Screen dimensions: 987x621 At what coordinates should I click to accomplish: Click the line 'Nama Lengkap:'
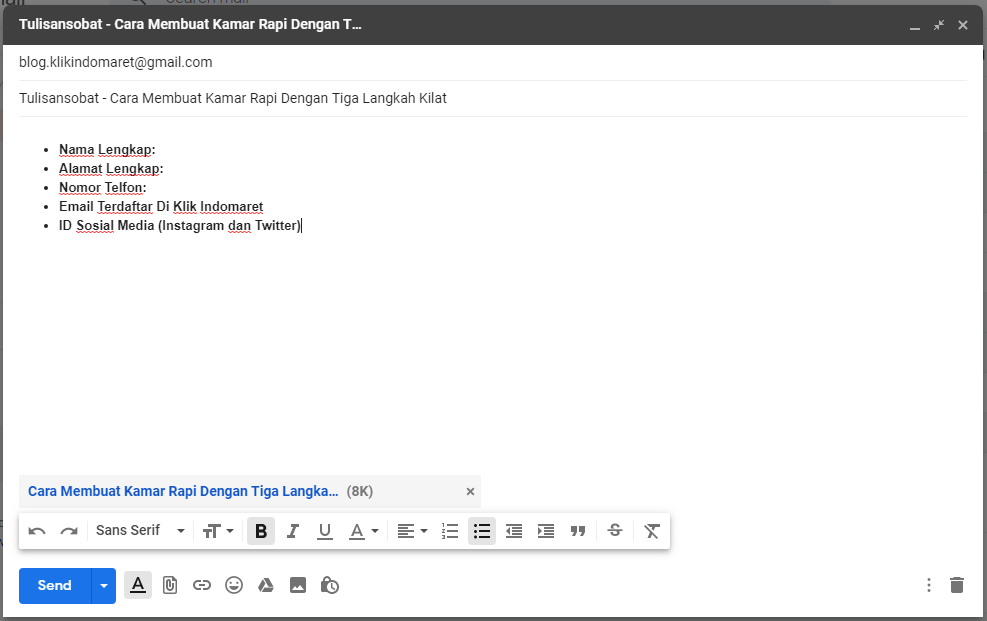click(x=107, y=150)
